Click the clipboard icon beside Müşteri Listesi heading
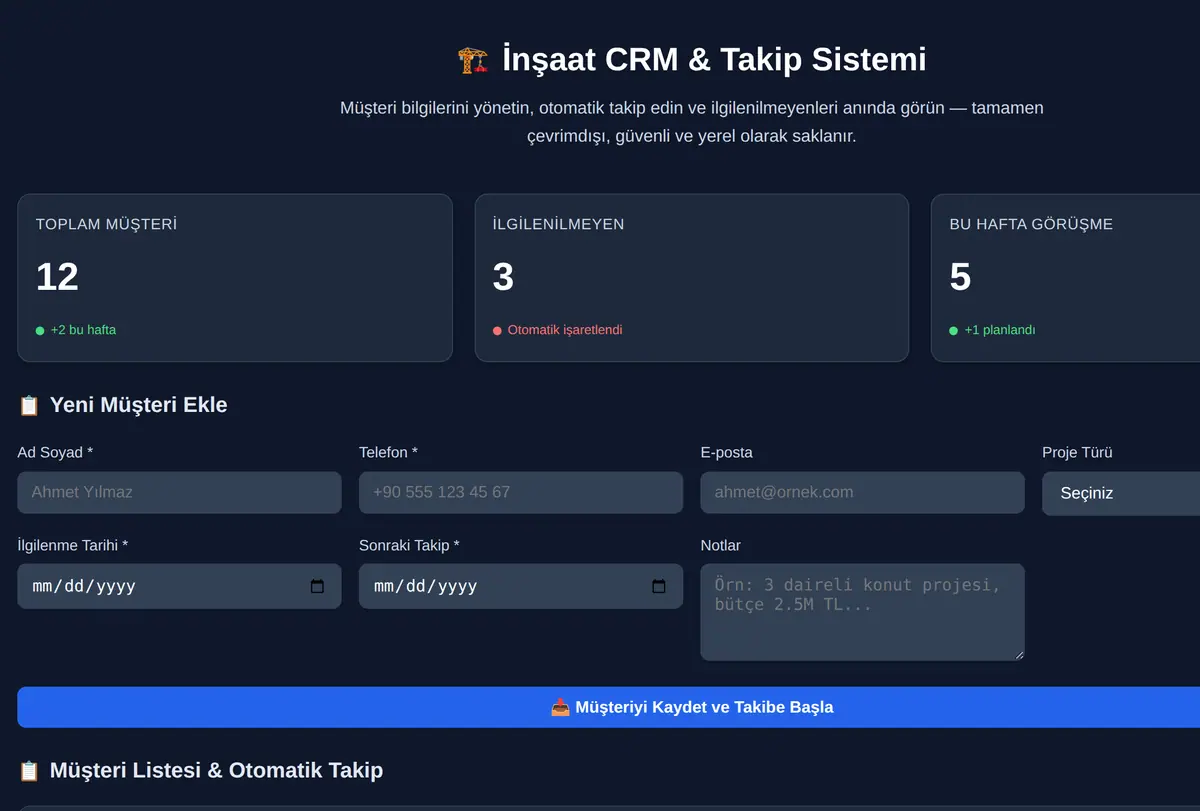Screen dimensions: 1200x811 click(29, 771)
